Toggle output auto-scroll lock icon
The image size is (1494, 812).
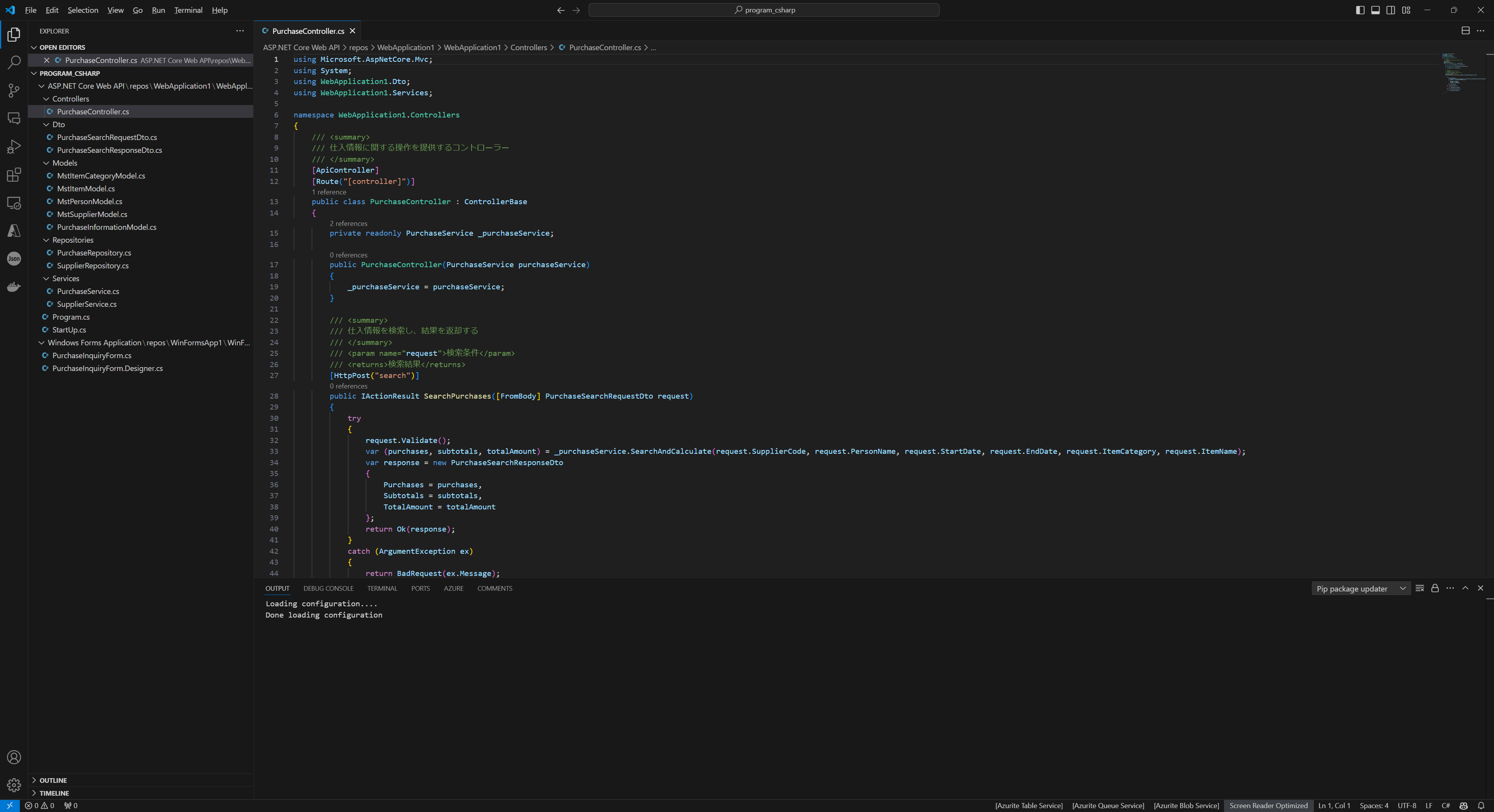click(x=1435, y=588)
